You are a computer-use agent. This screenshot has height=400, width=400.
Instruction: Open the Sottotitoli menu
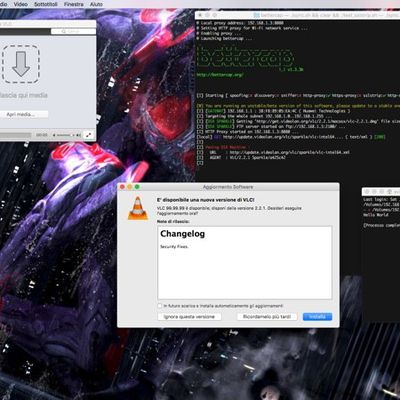click(46, 4)
